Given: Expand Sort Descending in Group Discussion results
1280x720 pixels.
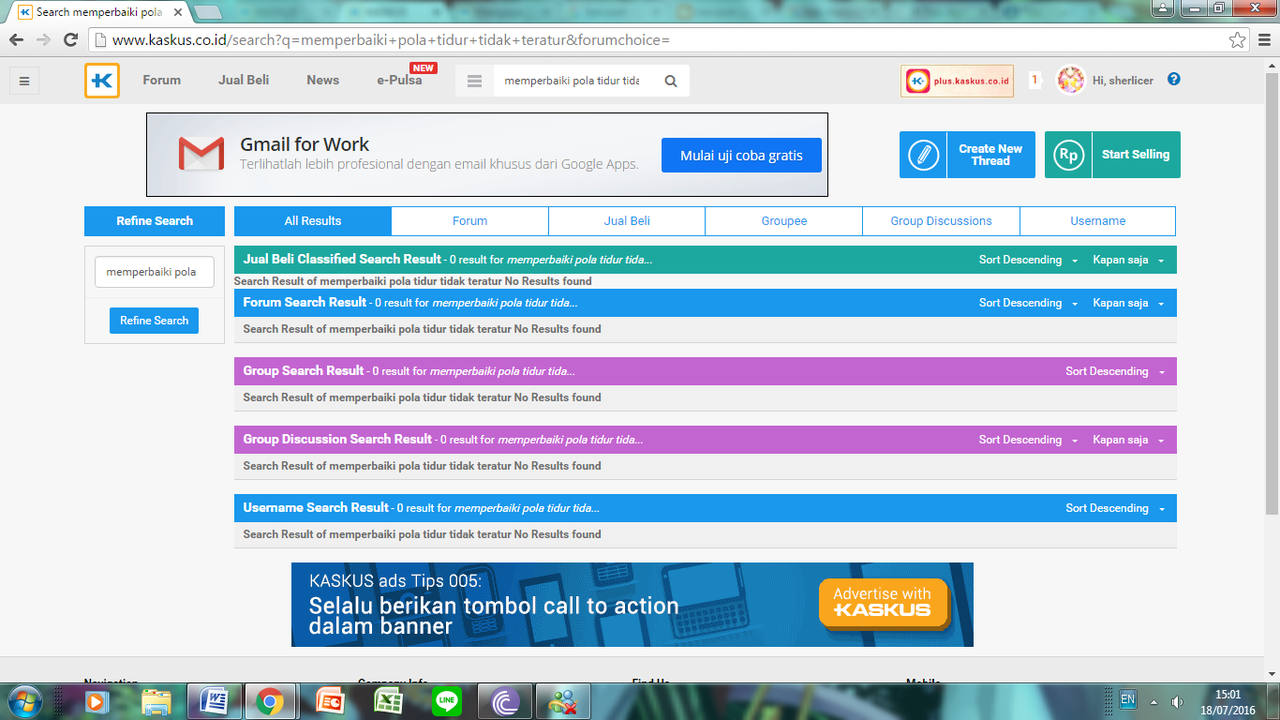Looking at the screenshot, I should [1028, 440].
